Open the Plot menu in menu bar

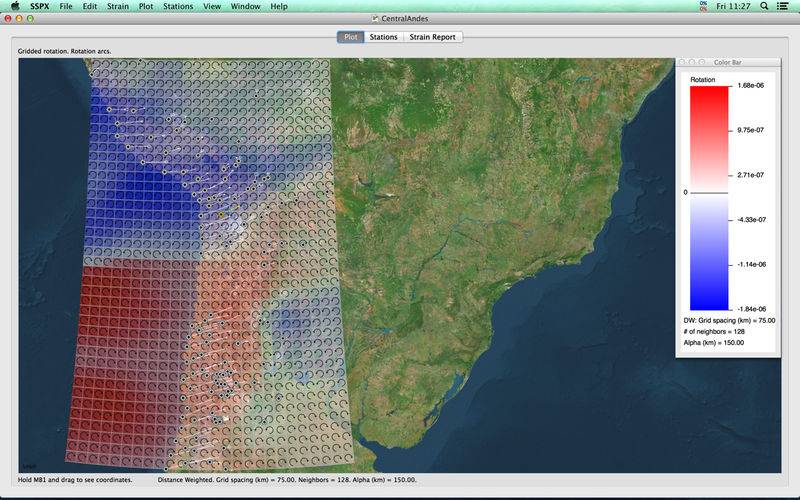click(146, 6)
